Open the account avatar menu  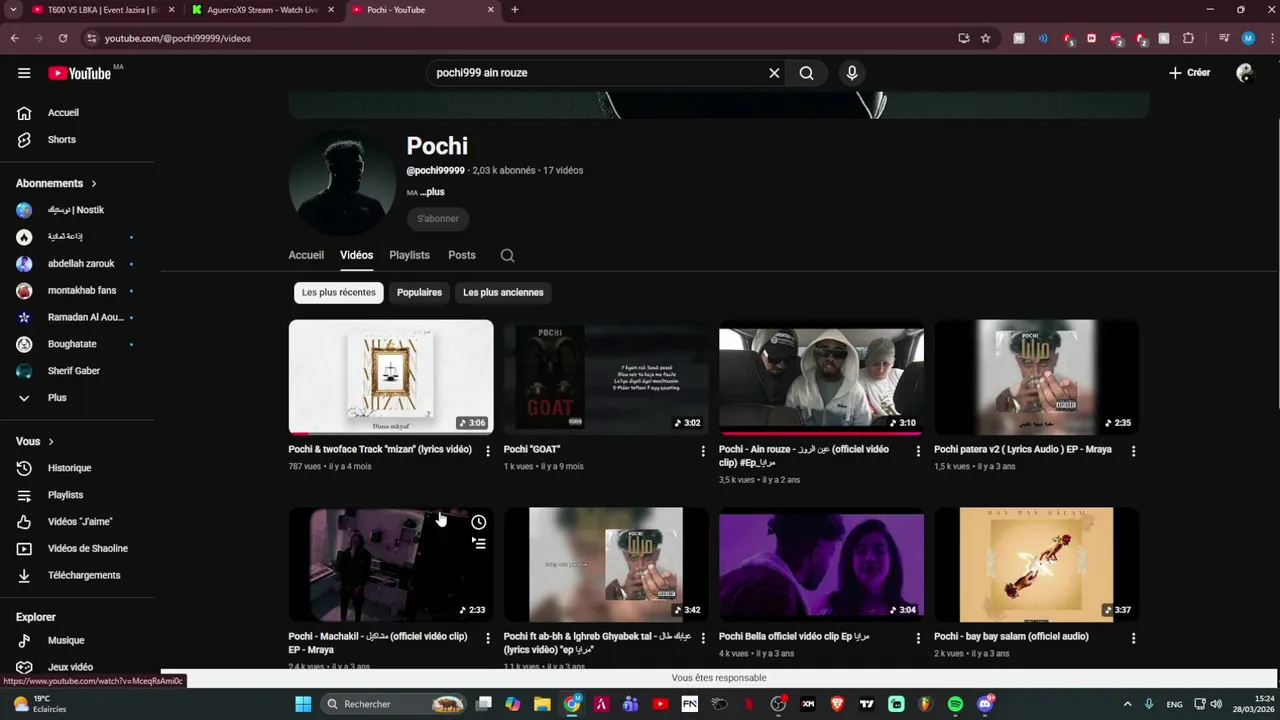1245,73
